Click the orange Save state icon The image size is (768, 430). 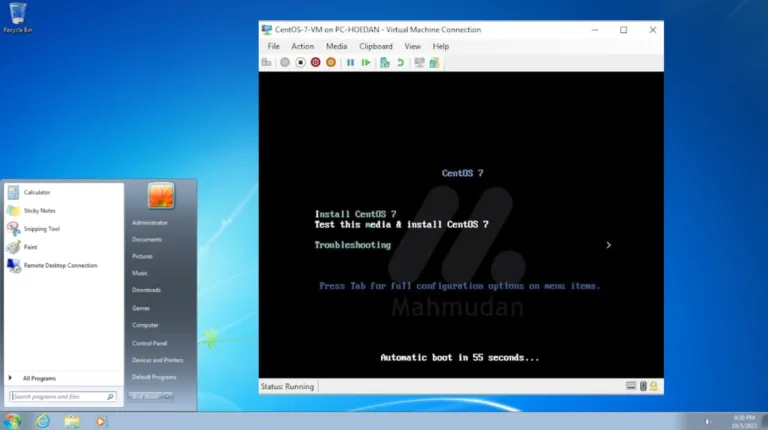[x=331, y=62]
